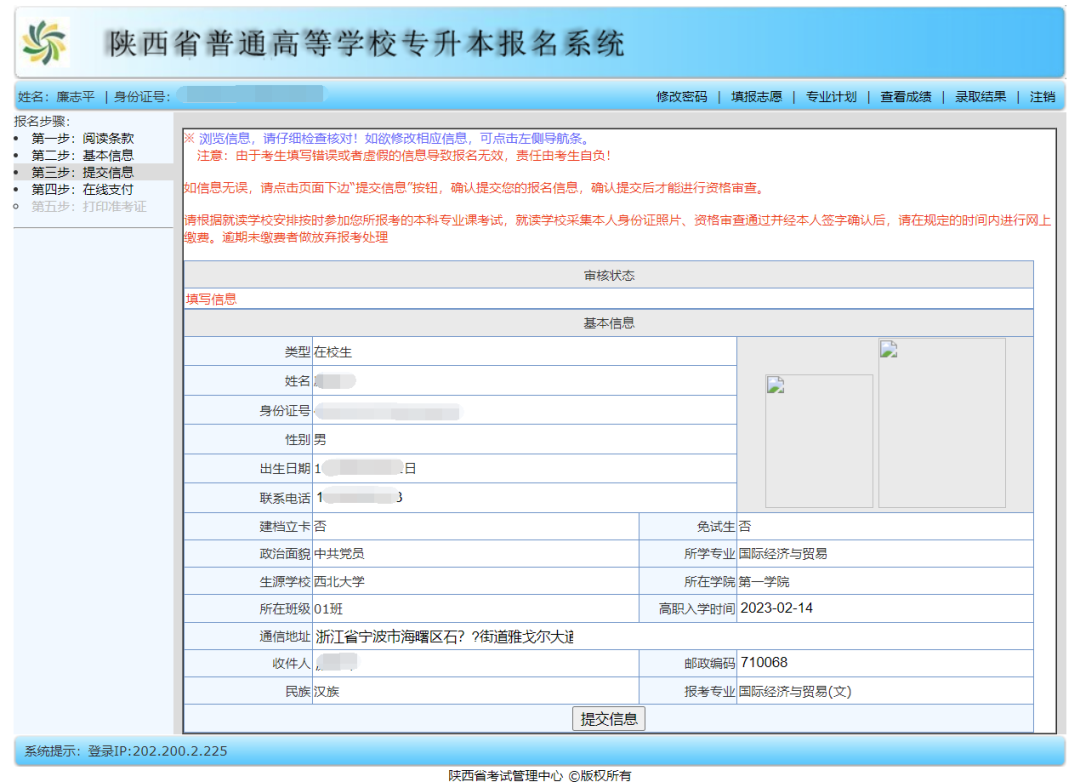This screenshot has height=782, width=1080.
Task: Open 修改密码 in the top navigation
Action: [681, 97]
